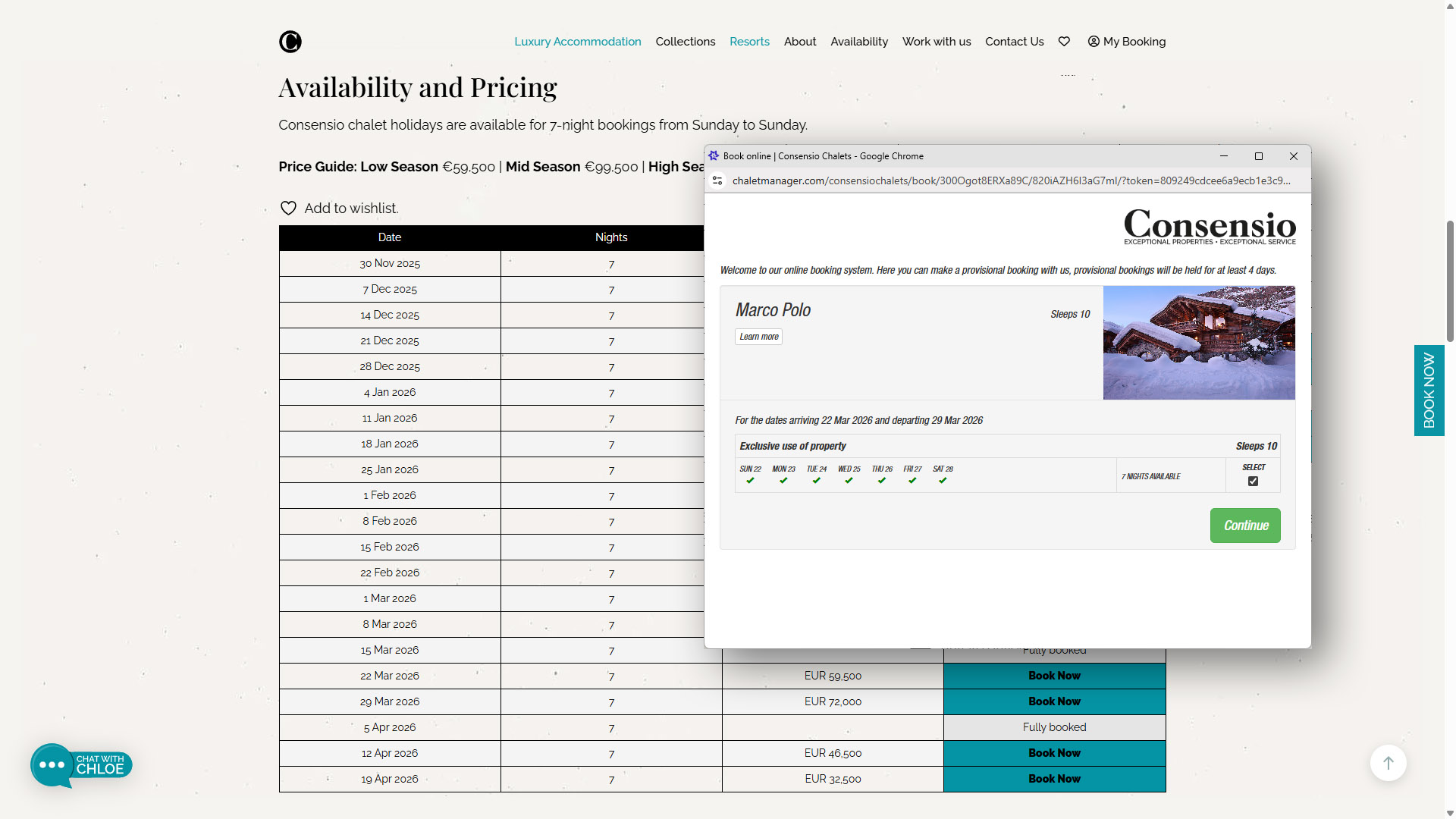Click the 4 Jan 2026 date cell
The height and width of the screenshot is (819, 1456).
click(x=390, y=392)
